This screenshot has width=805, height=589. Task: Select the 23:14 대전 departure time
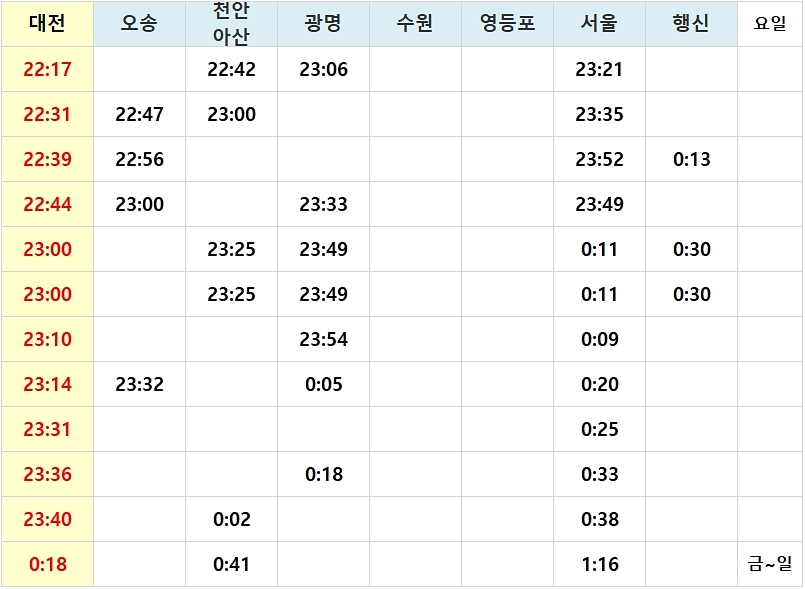tap(47, 385)
